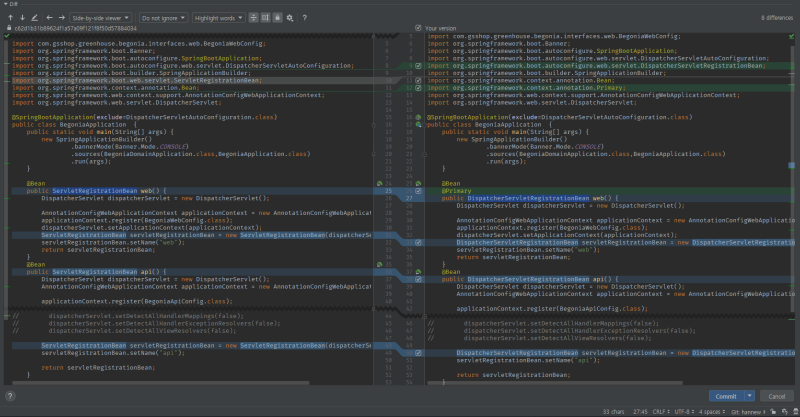Click Spring bean gutter icon at right line 16
This screenshot has width=800, height=417.
coord(418,117)
